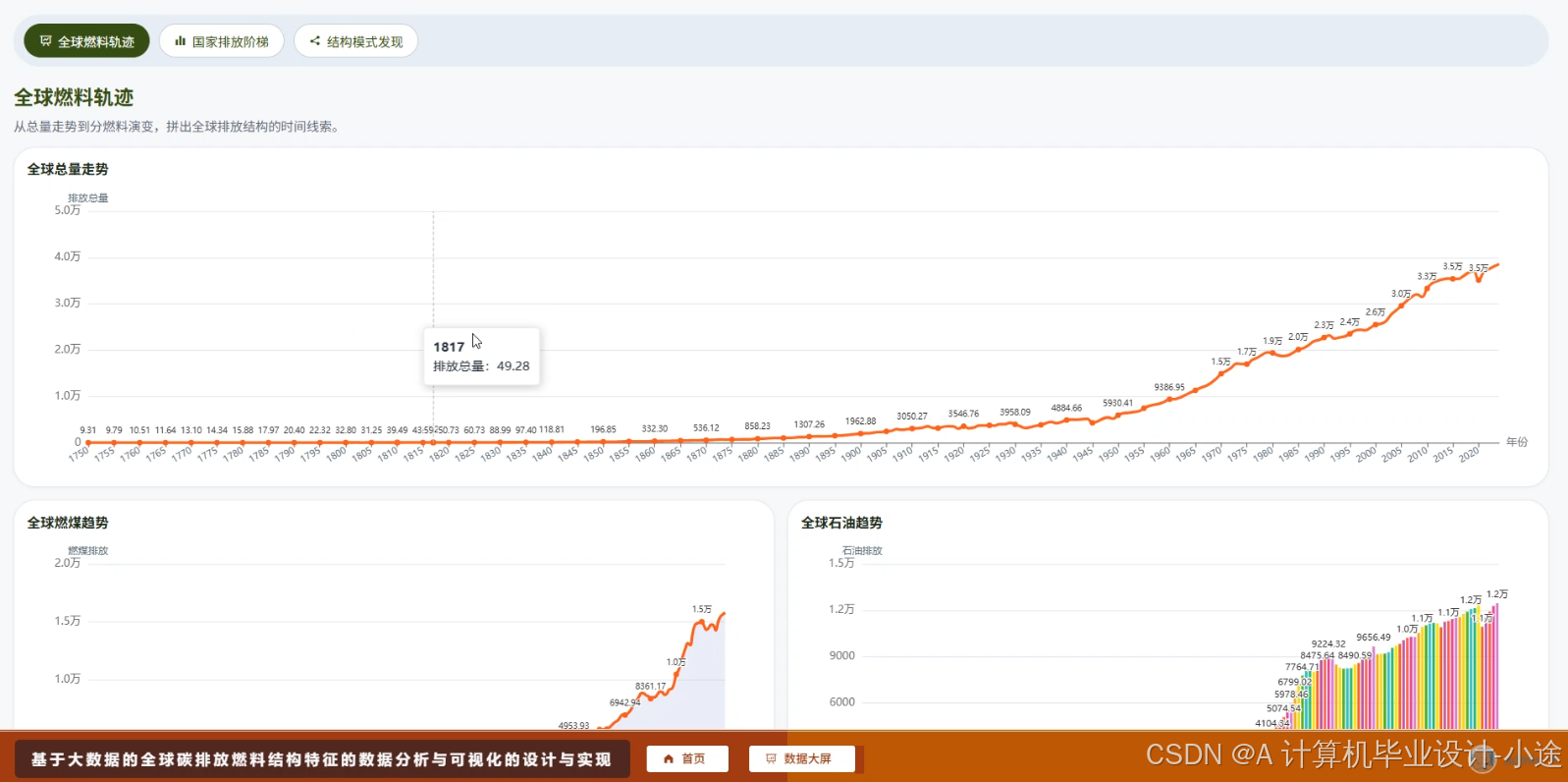Click the 5930.41 data label
The image size is (1568, 782).
click(x=1117, y=403)
